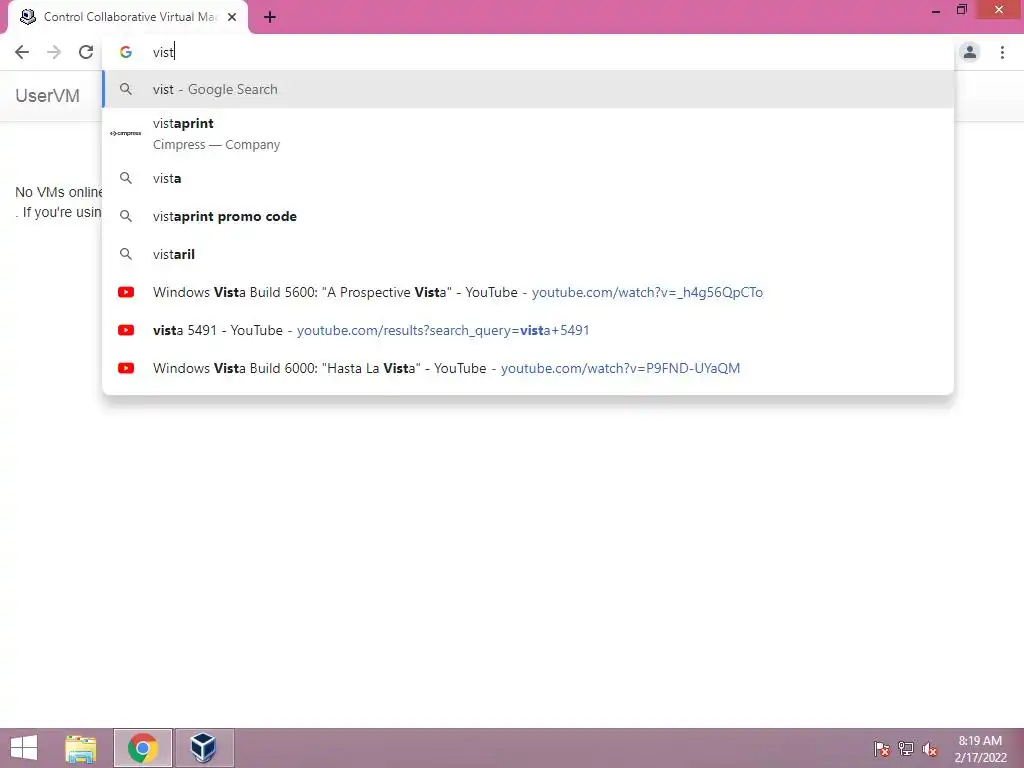Click the magnifier icon beside 'vistaprint promo code'
Viewport: 1024px width, 768px height.
[x=126, y=216]
